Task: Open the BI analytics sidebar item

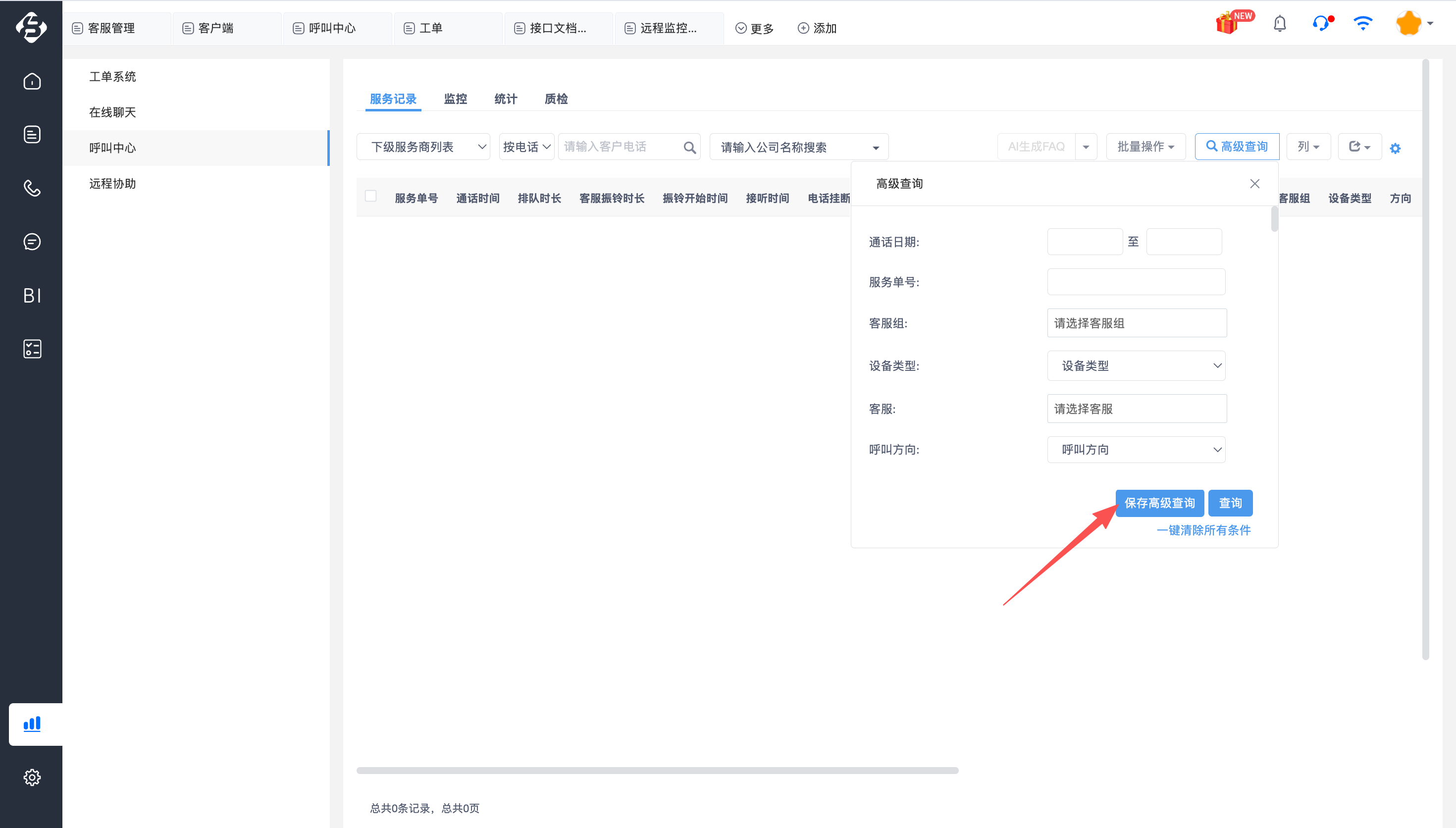Action: [x=32, y=295]
